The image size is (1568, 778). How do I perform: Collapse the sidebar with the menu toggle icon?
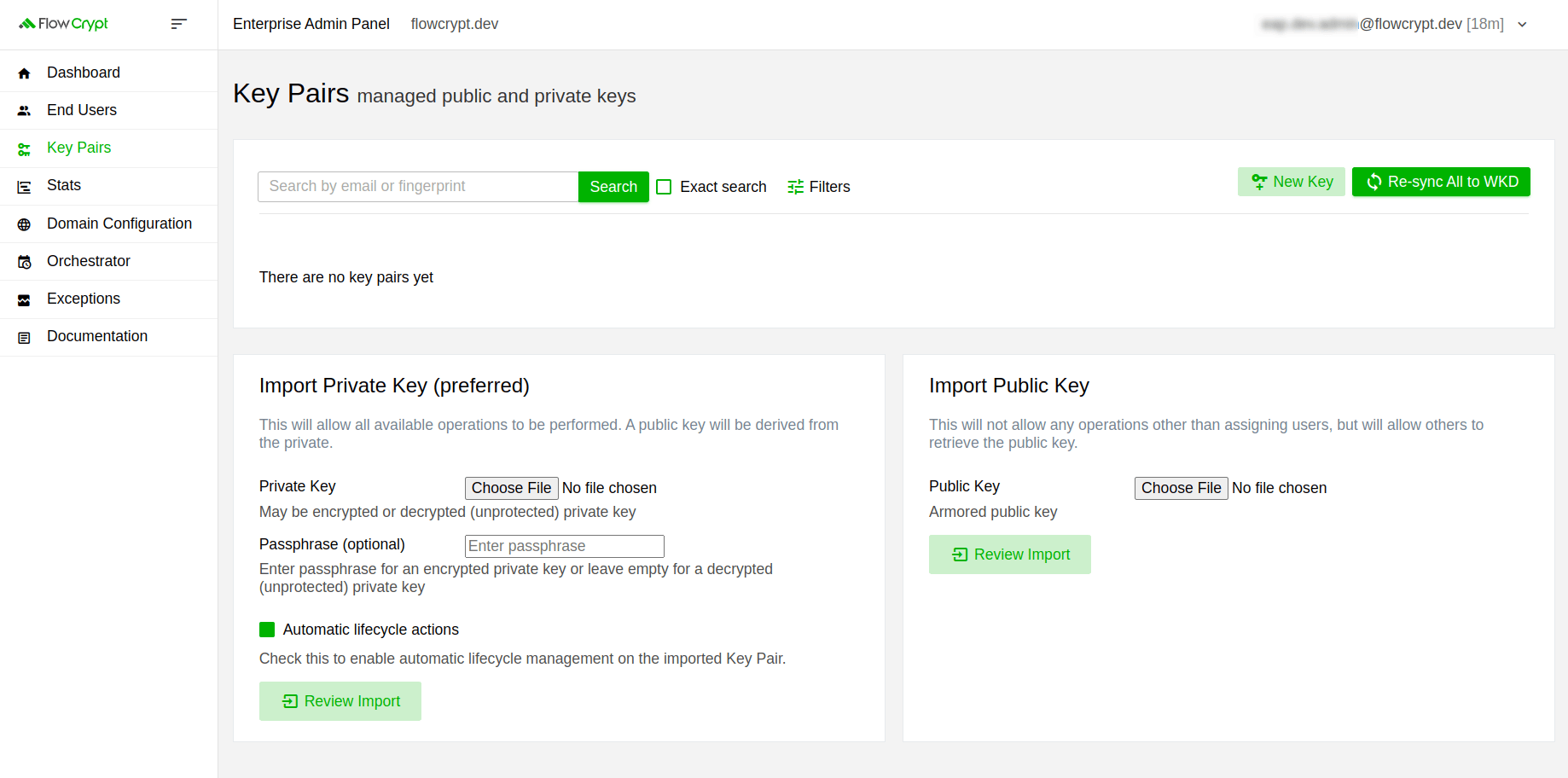178,24
